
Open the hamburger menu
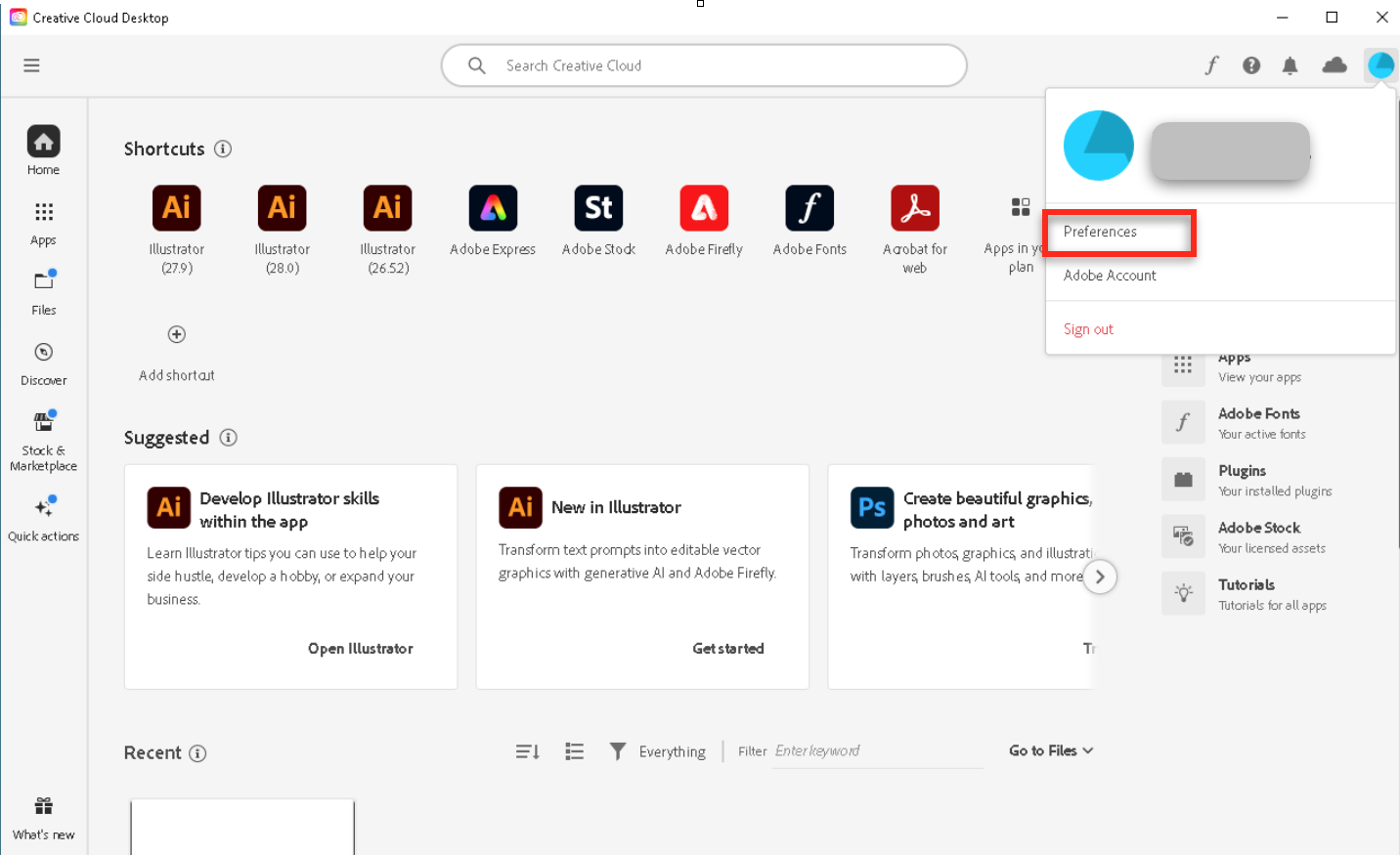(x=31, y=65)
